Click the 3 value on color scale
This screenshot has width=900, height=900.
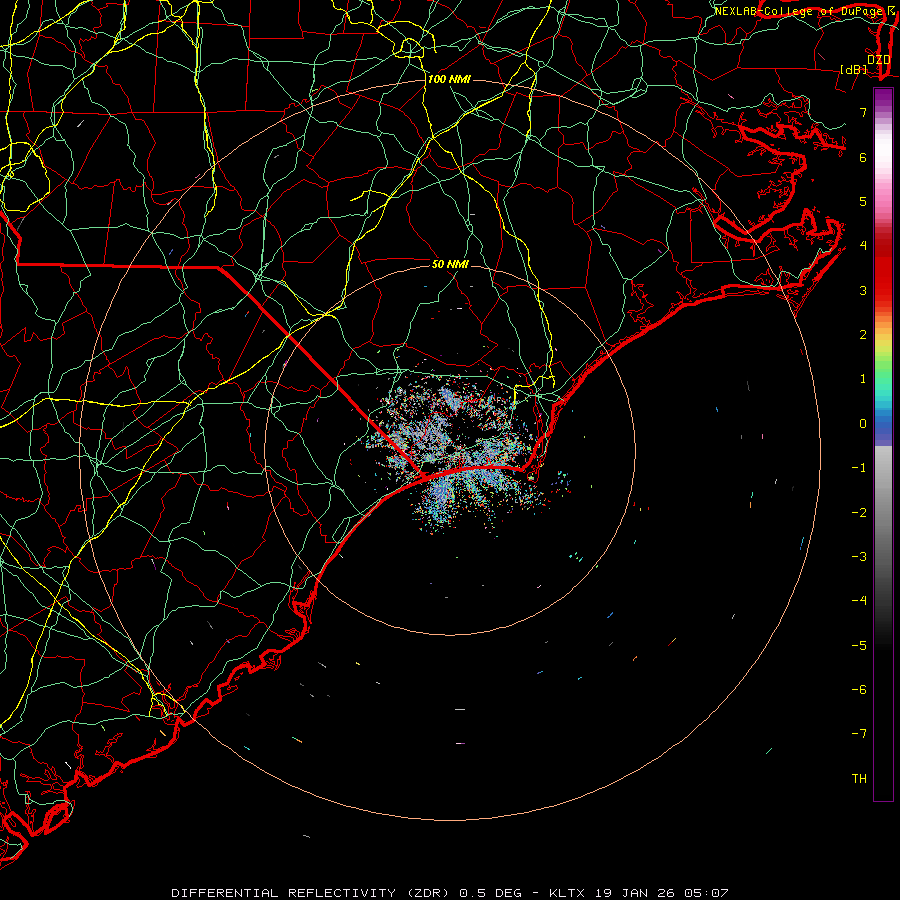pyautogui.click(x=863, y=290)
